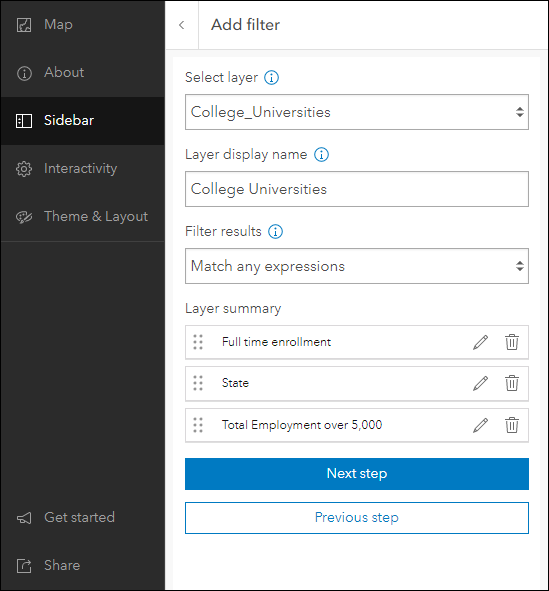The height and width of the screenshot is (591, 549).
Task: Click the Layer display name text field
Action: (x=357, y=189)
